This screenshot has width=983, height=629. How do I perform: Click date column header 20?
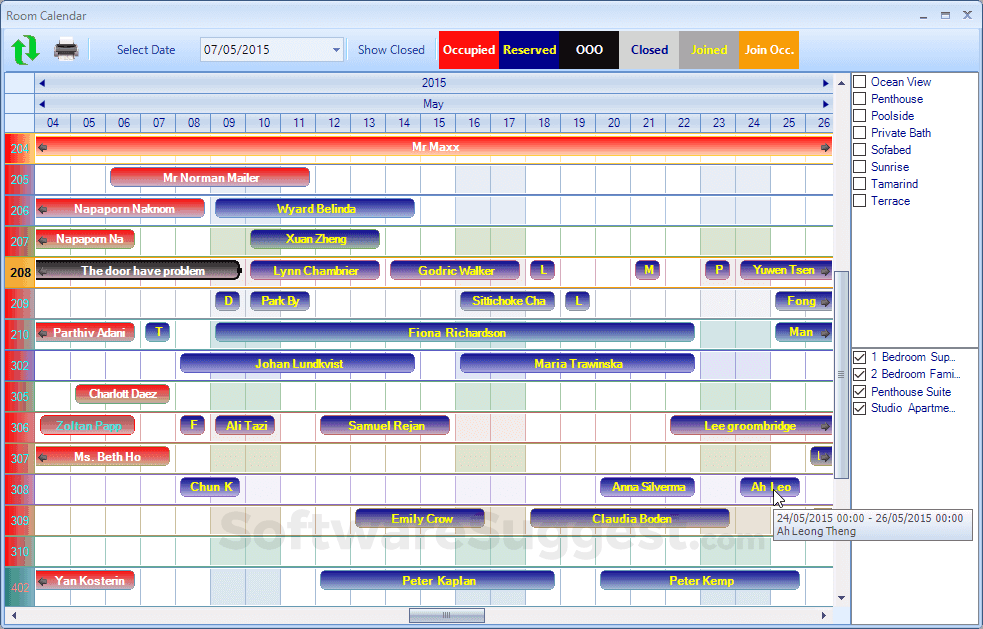tap(614, 123)
